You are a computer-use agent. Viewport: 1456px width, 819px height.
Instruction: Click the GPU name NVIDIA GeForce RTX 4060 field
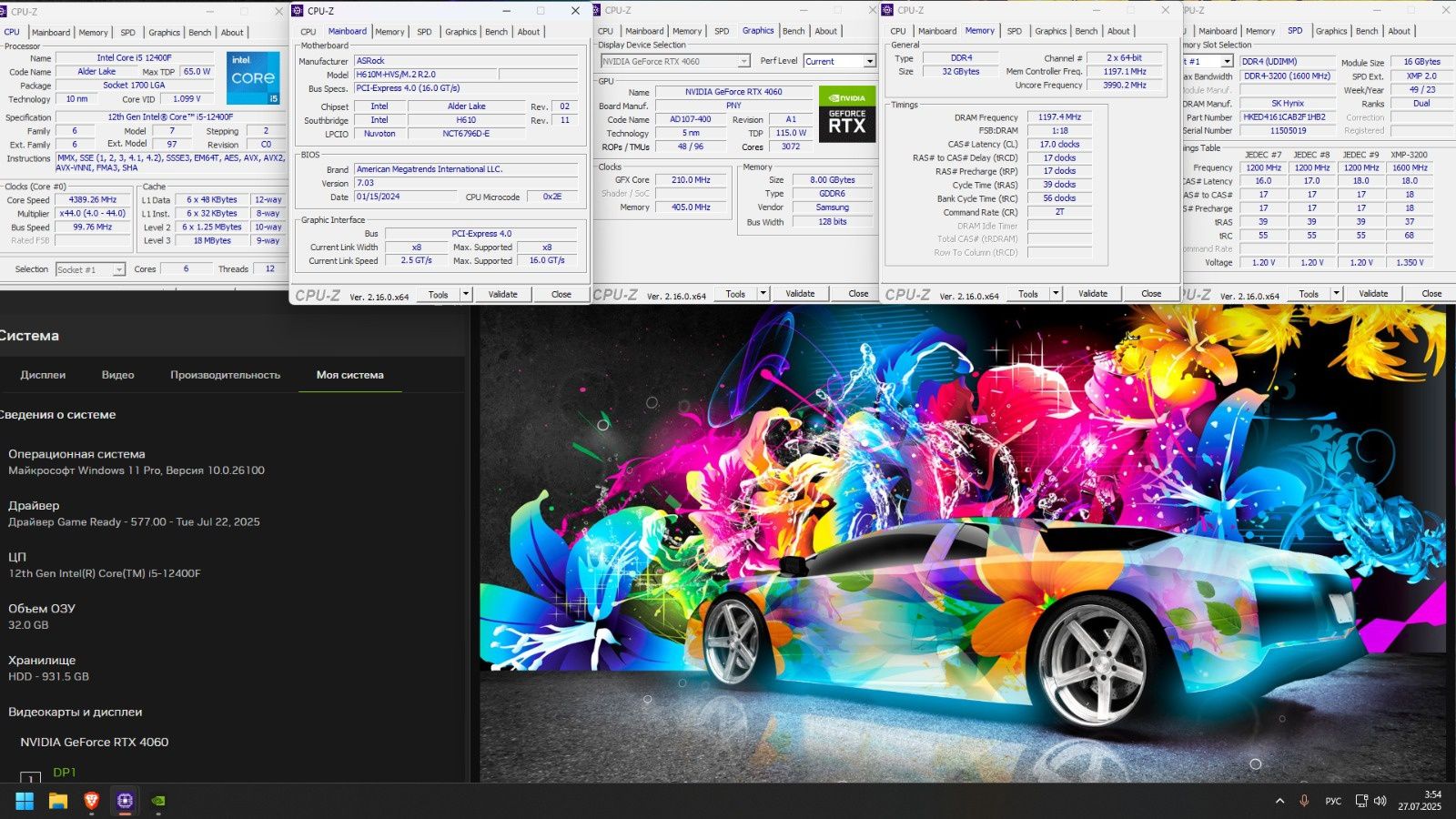coord(733,92)
